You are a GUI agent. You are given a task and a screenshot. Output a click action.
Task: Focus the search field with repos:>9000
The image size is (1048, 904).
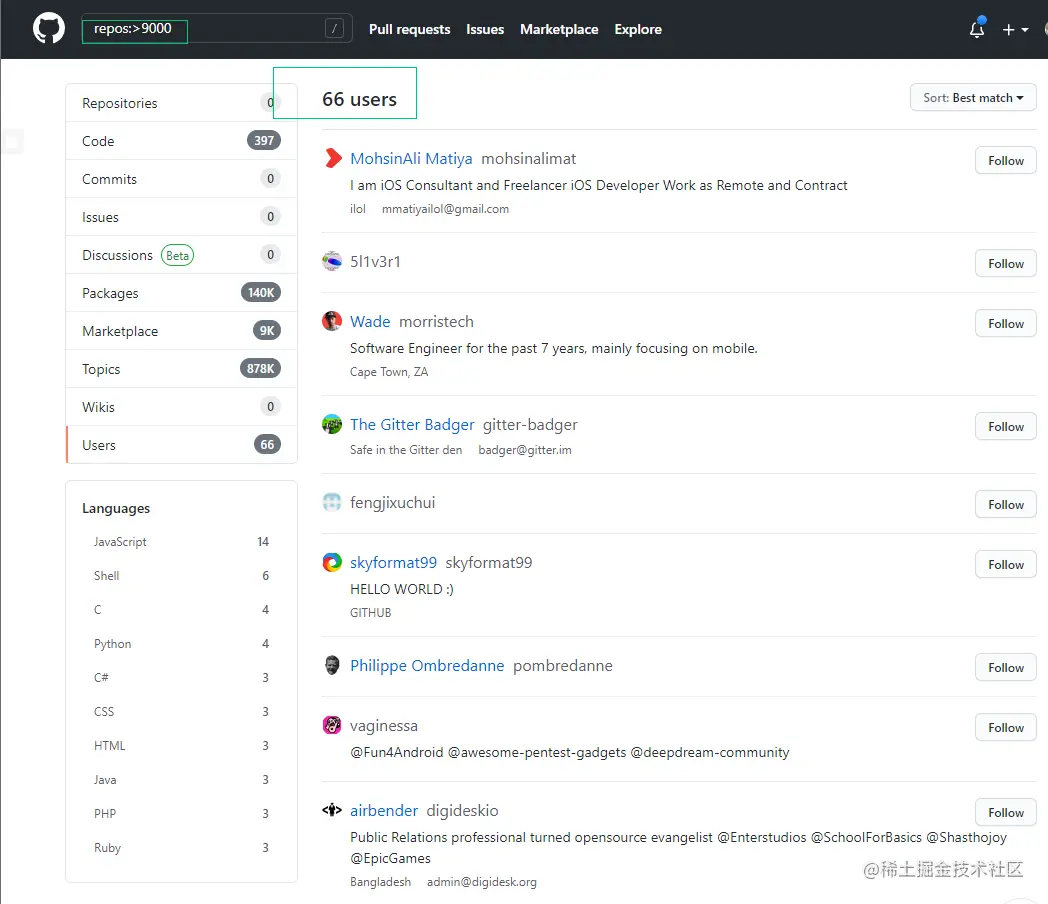[x=217, y=28]
